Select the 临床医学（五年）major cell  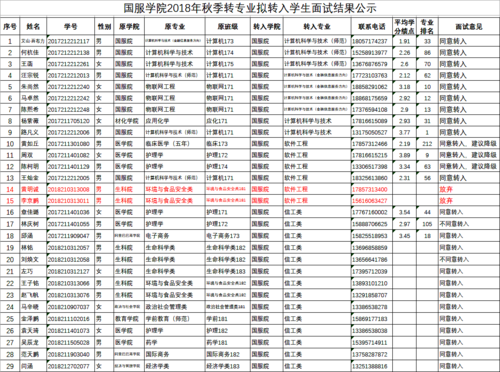[175, 144]
